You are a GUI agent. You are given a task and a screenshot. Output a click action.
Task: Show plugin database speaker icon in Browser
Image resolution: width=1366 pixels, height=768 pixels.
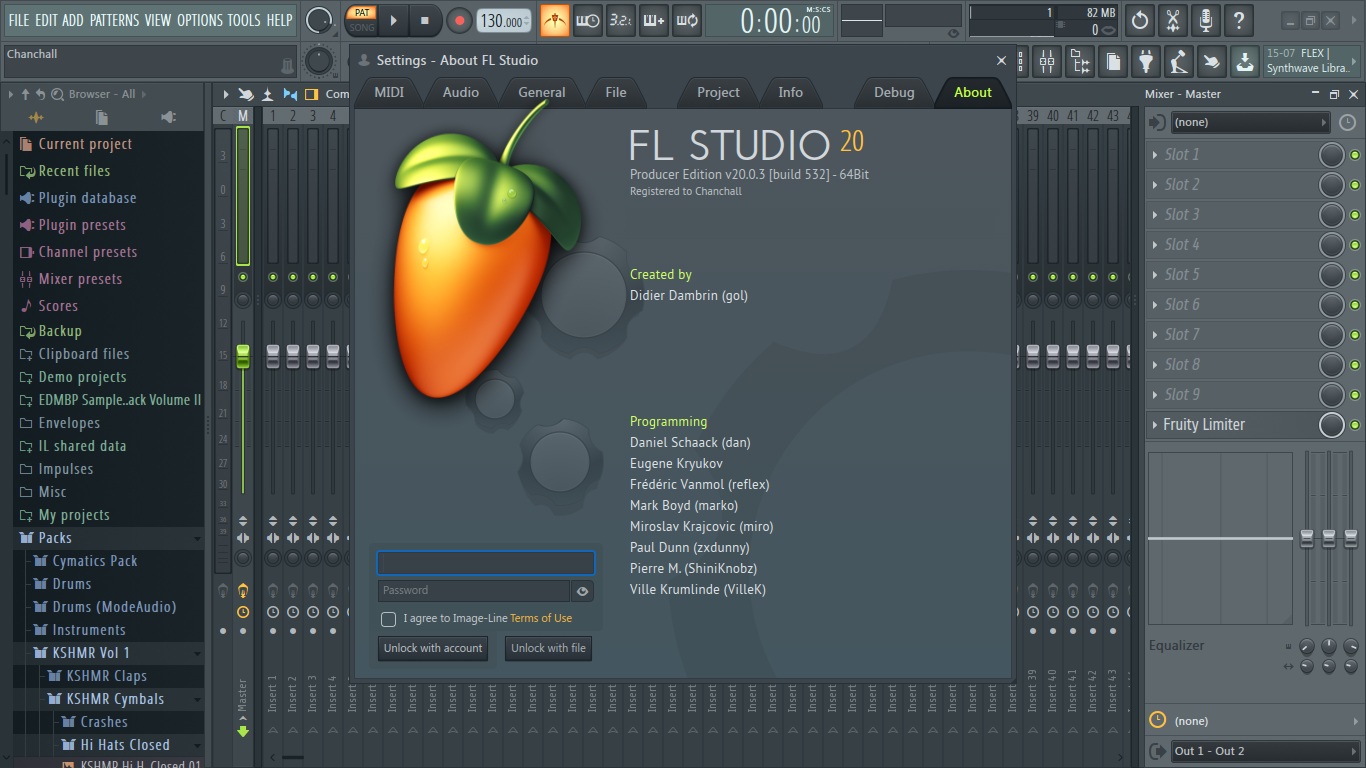click(x=168, y=117)
